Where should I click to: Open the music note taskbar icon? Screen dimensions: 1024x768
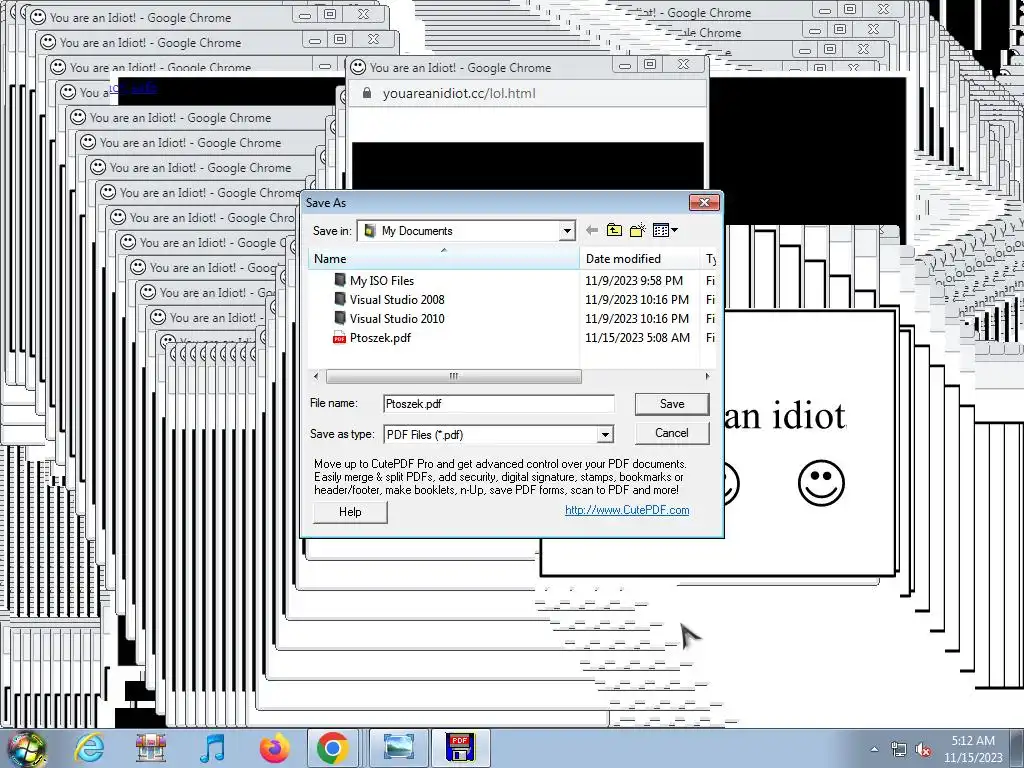(212, 748)
